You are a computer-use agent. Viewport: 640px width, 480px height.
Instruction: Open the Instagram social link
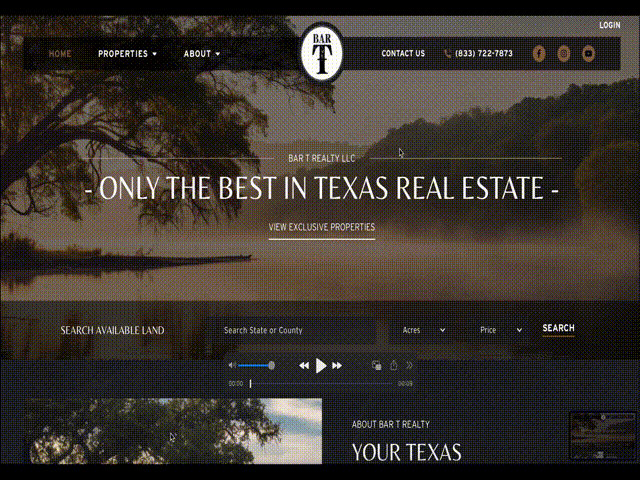click(564, 53)
